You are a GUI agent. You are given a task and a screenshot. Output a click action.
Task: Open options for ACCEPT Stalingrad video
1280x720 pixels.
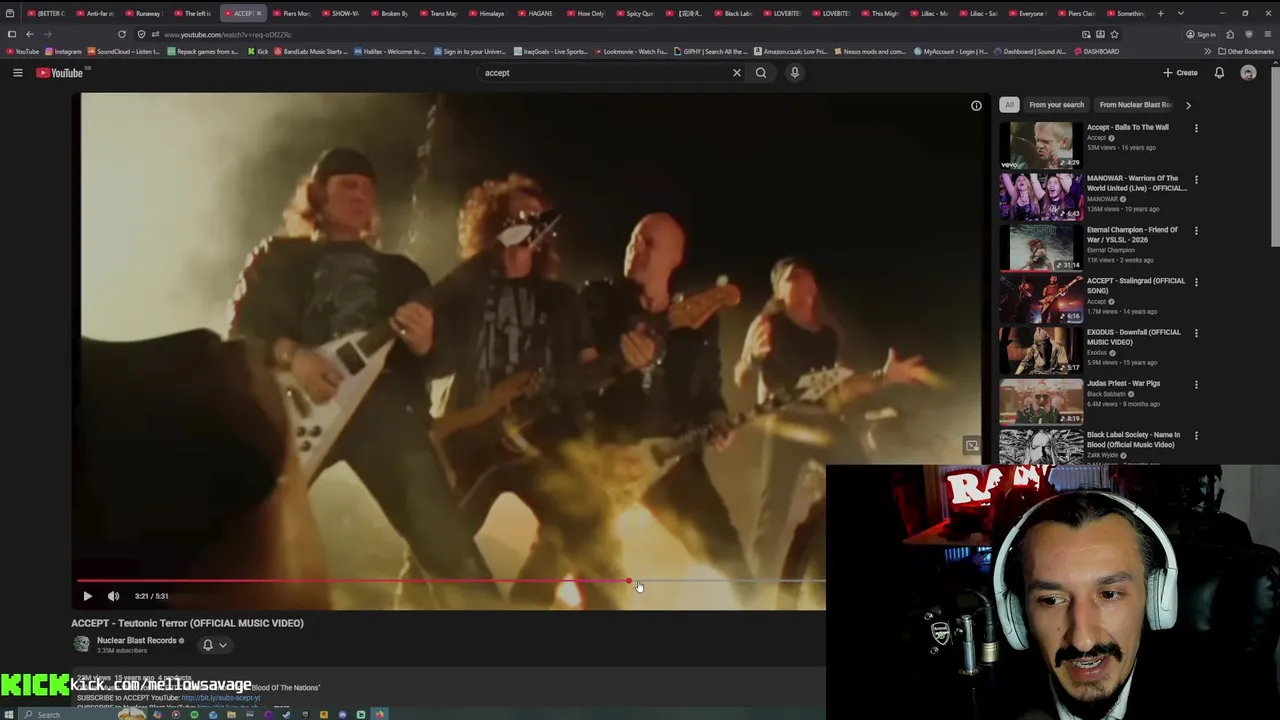pyautogui.click(x=1196, y=282)
